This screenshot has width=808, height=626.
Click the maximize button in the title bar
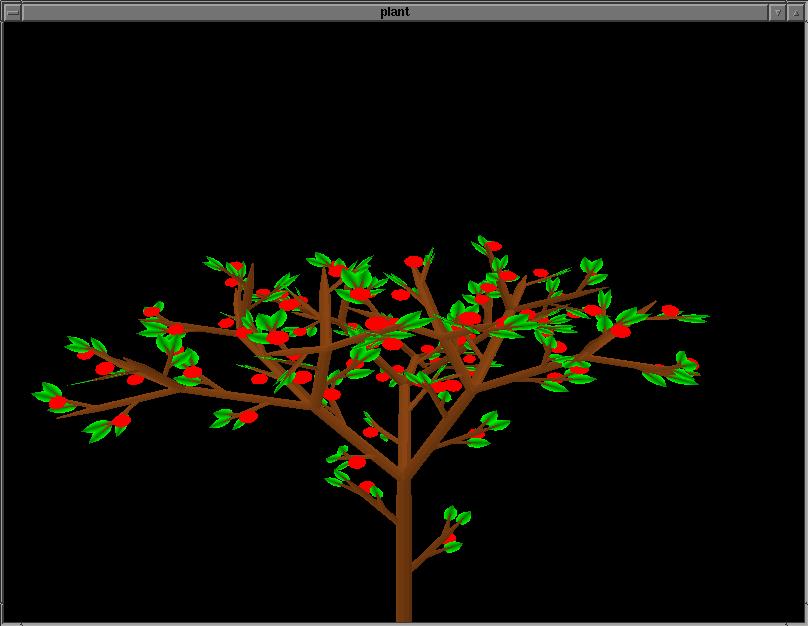click(795, 12)
